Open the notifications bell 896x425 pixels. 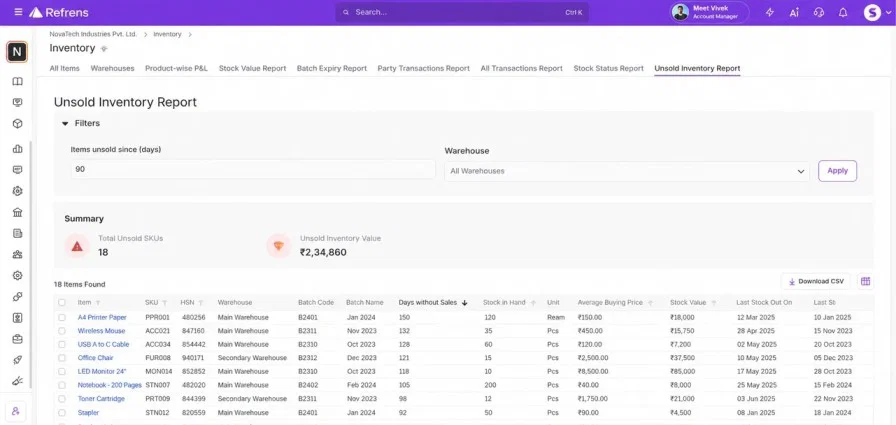[x=843, y=12]
